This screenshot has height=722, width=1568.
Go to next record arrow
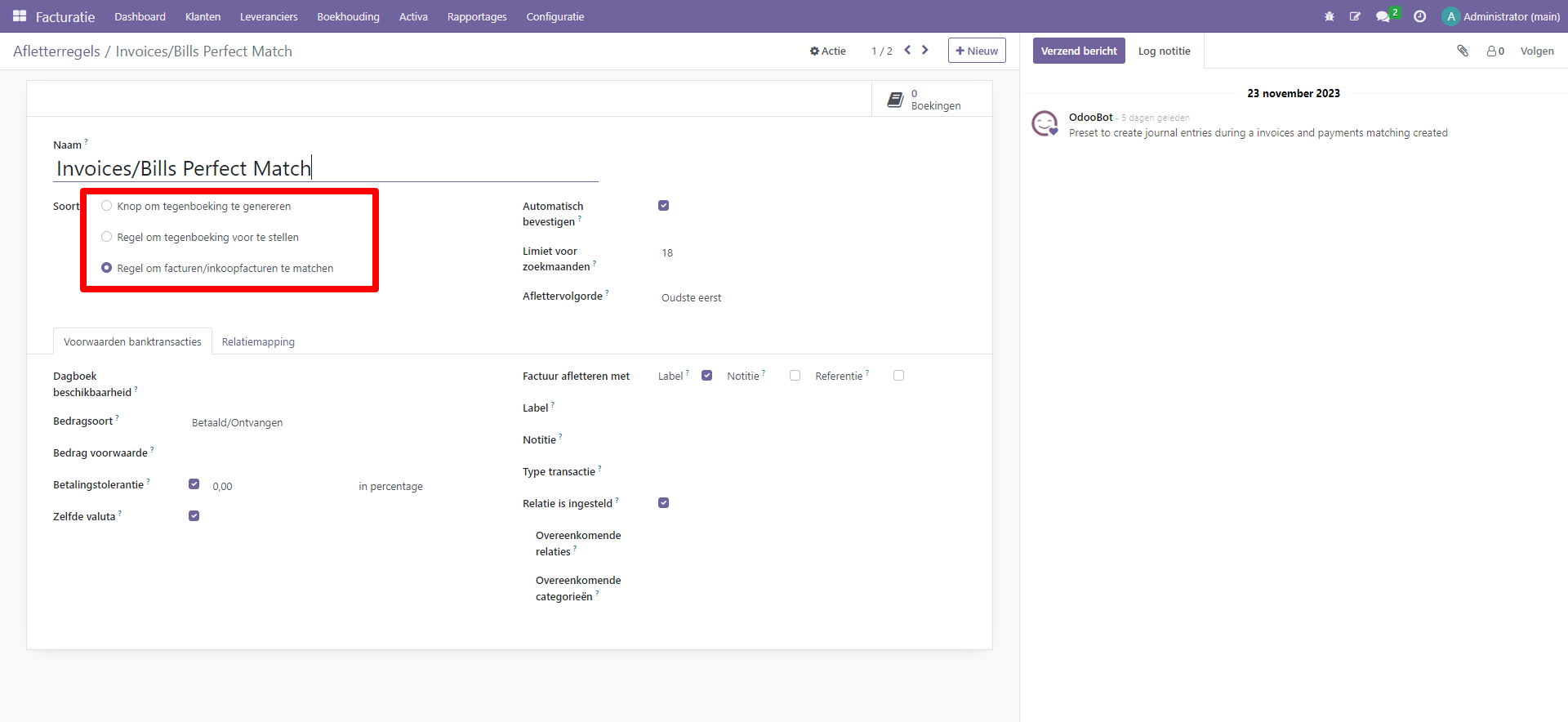[925, 50]
